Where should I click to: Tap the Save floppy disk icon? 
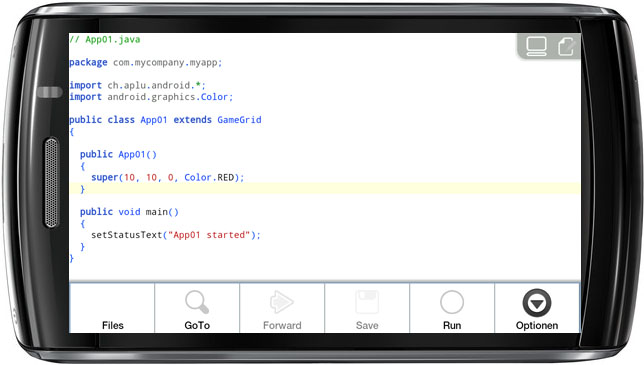pyautogui.click(x=367, y=302)
